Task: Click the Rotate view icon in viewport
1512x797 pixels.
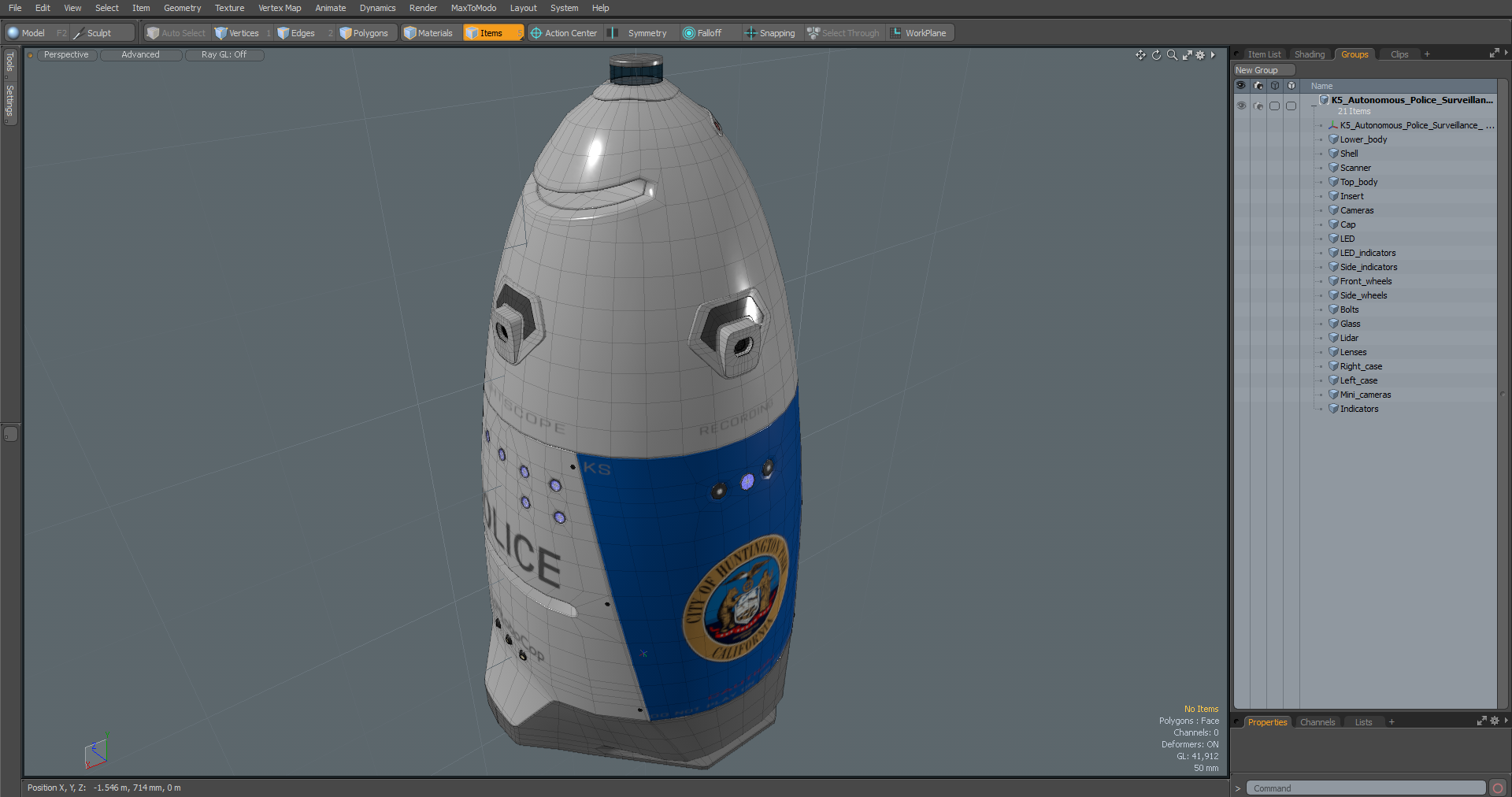Action: pos(1156,55)
